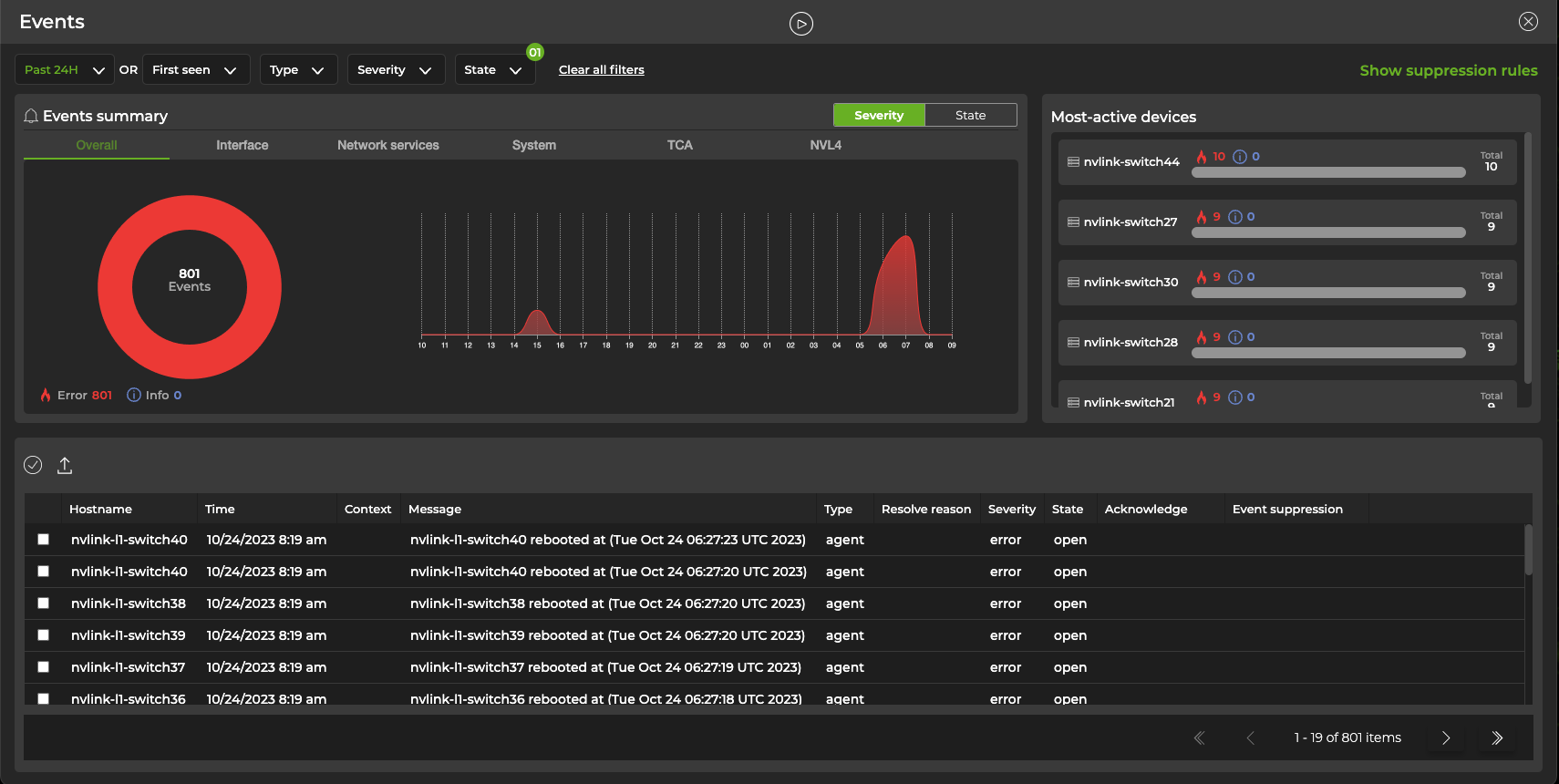This screenshot has width=1559, height=784.
Task: Click info icon for nvlink-switch27
Action: (x=1235, y=217)
